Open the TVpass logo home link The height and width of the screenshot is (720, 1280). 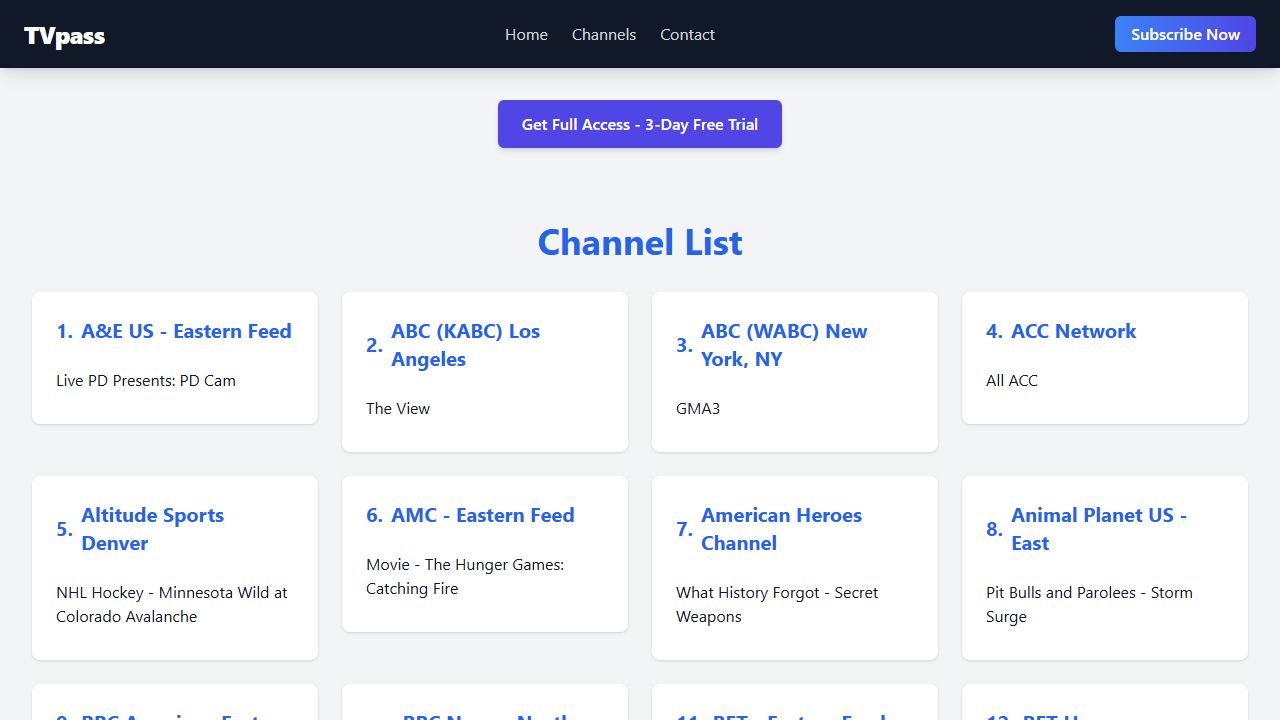(x=65, y=36)
